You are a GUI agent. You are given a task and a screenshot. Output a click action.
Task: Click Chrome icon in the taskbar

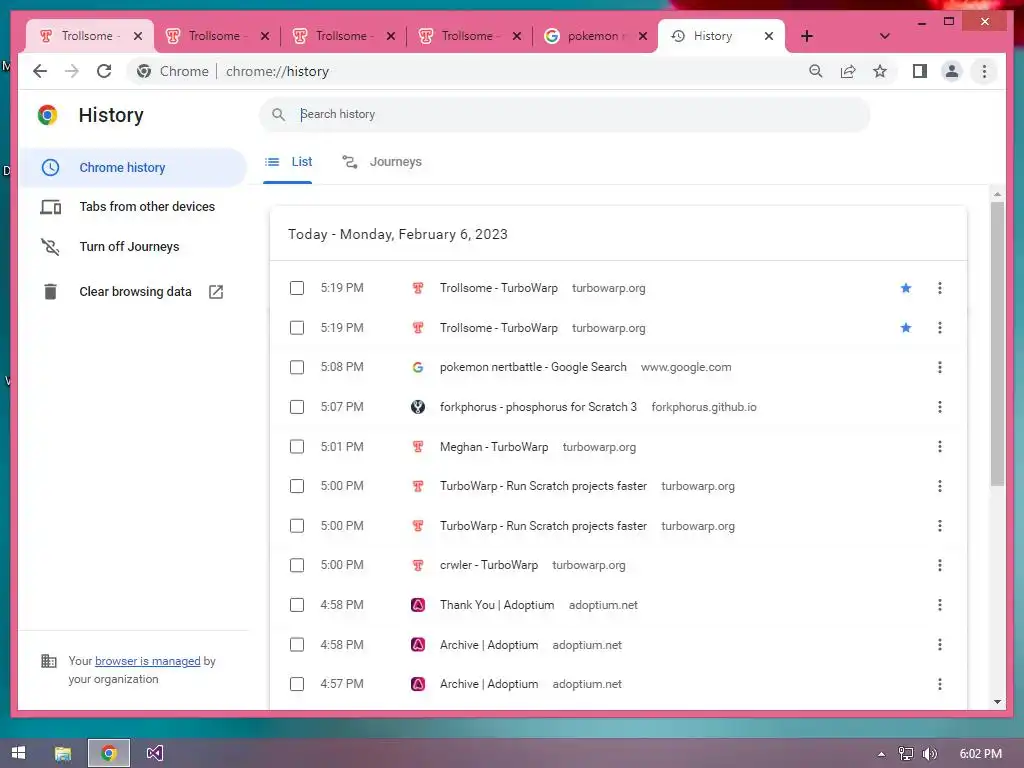tap(109, 754)
